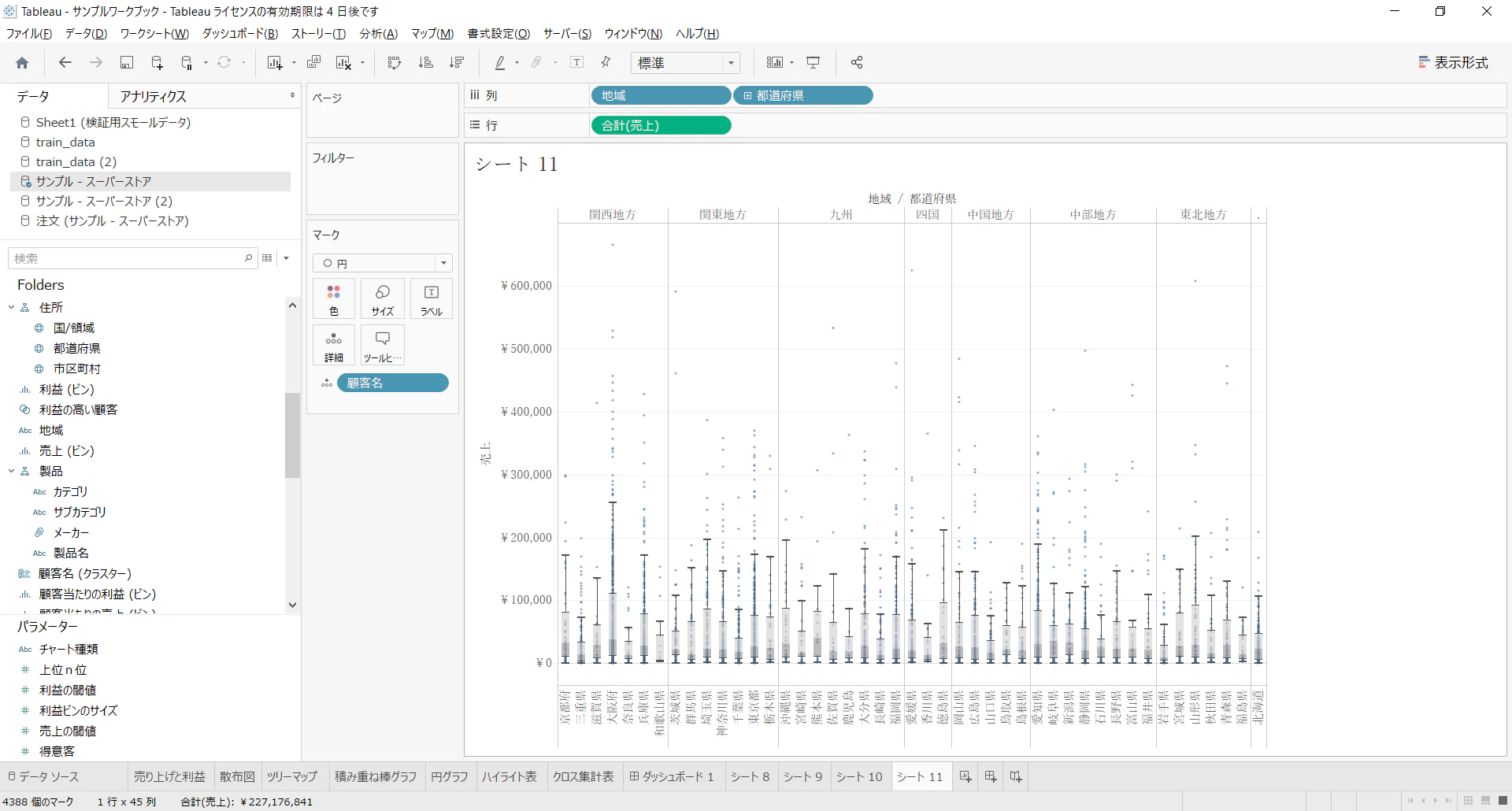Screen dimensions: 1512x811
Task: Open presentation mode icon
Action: (x=813, y=63)
